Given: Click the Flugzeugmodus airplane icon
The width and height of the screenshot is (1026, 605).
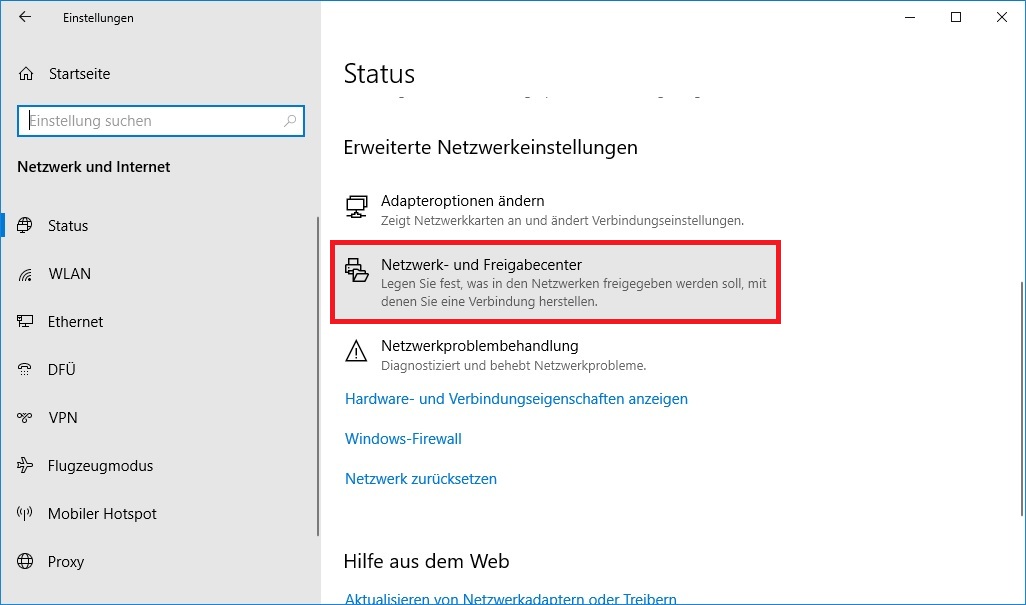Looking at the screenshot, I should [25, 465].
